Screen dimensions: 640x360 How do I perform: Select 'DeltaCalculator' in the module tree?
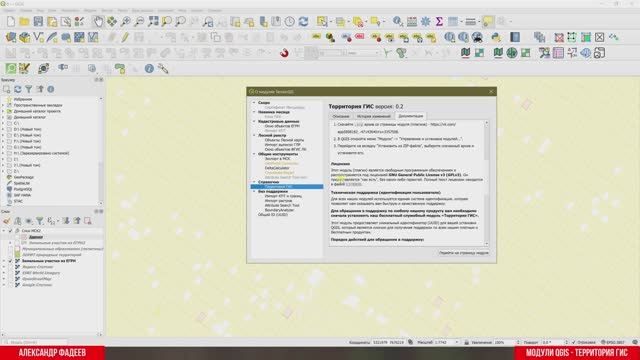277,168
